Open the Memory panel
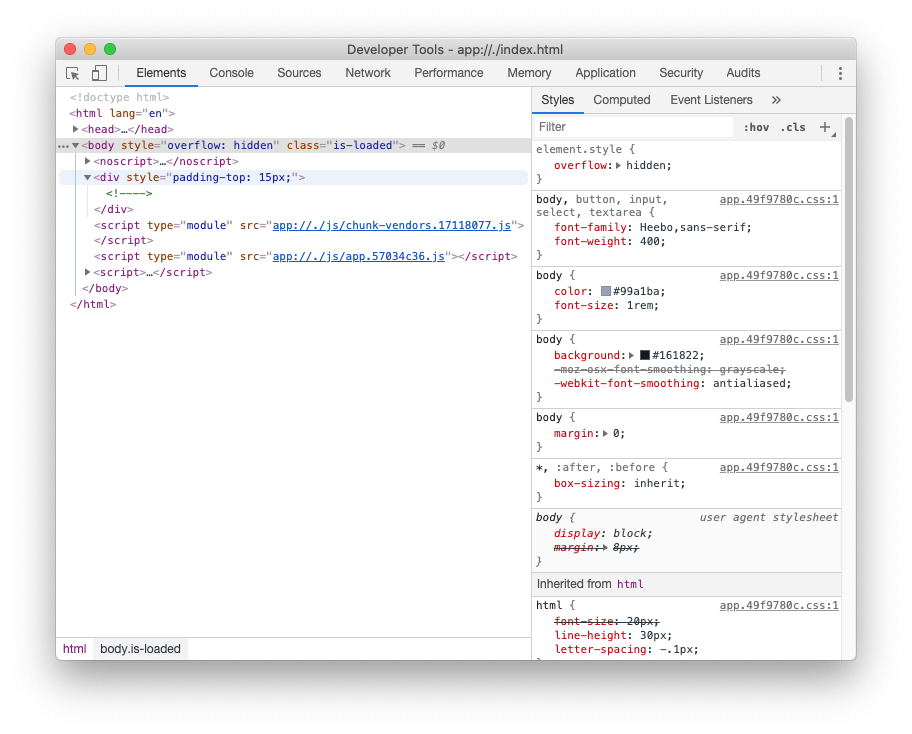Image resolution: width=912 pixels, height=734 pixels. tap(529, 73)
